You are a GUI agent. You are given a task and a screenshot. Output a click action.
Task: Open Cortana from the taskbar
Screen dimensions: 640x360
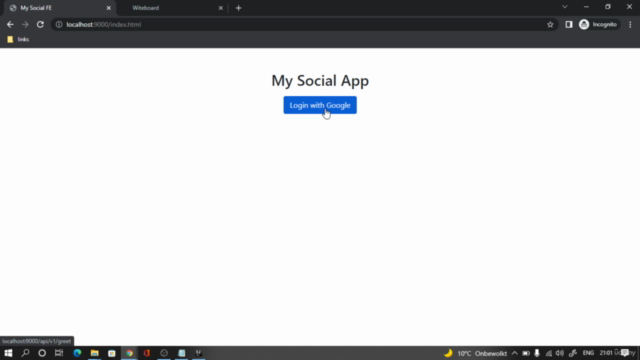(42, 353)
